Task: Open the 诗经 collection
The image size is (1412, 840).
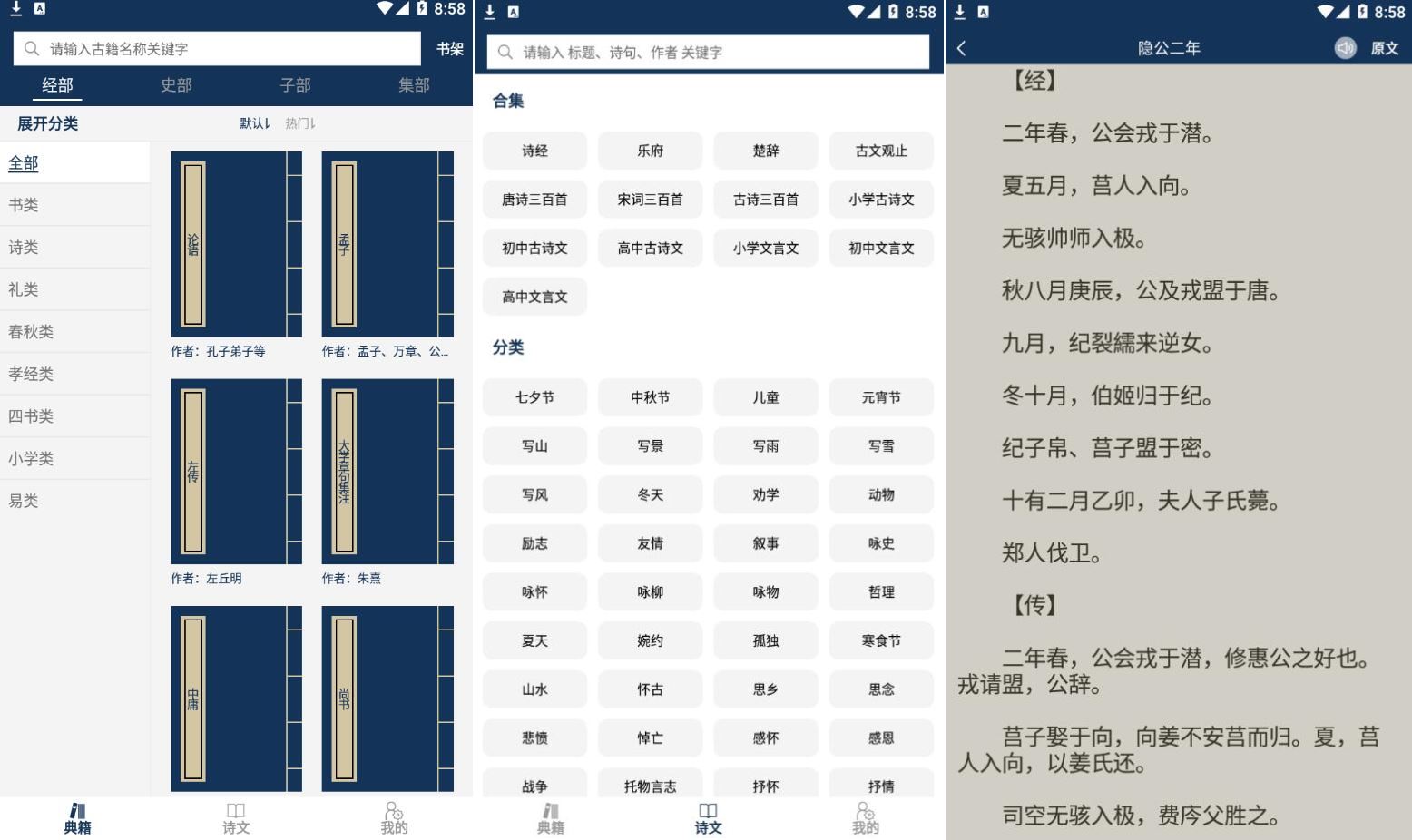Action: 534,151
